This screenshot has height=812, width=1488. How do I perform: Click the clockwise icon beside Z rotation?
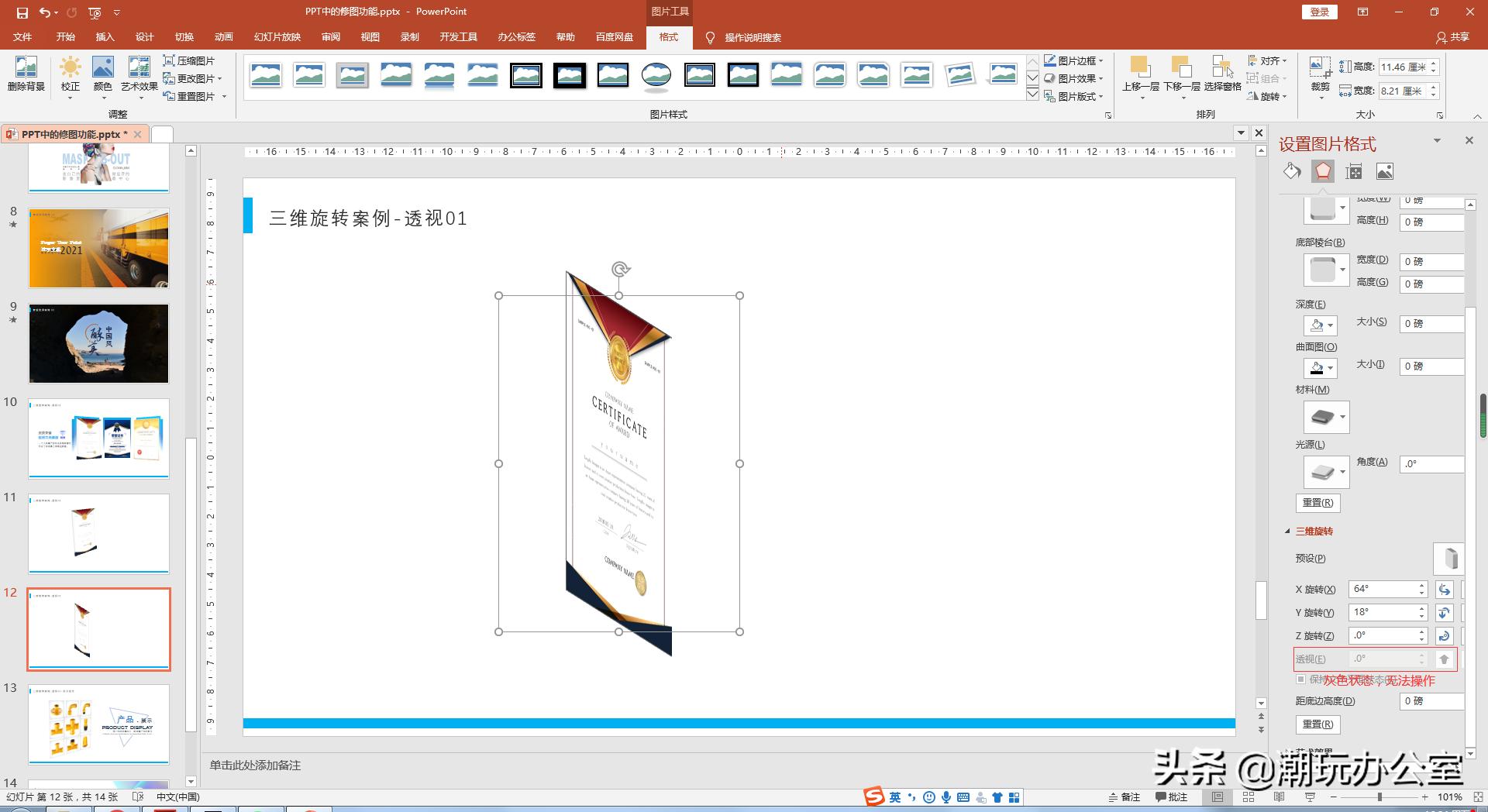tap(1444, 636)
